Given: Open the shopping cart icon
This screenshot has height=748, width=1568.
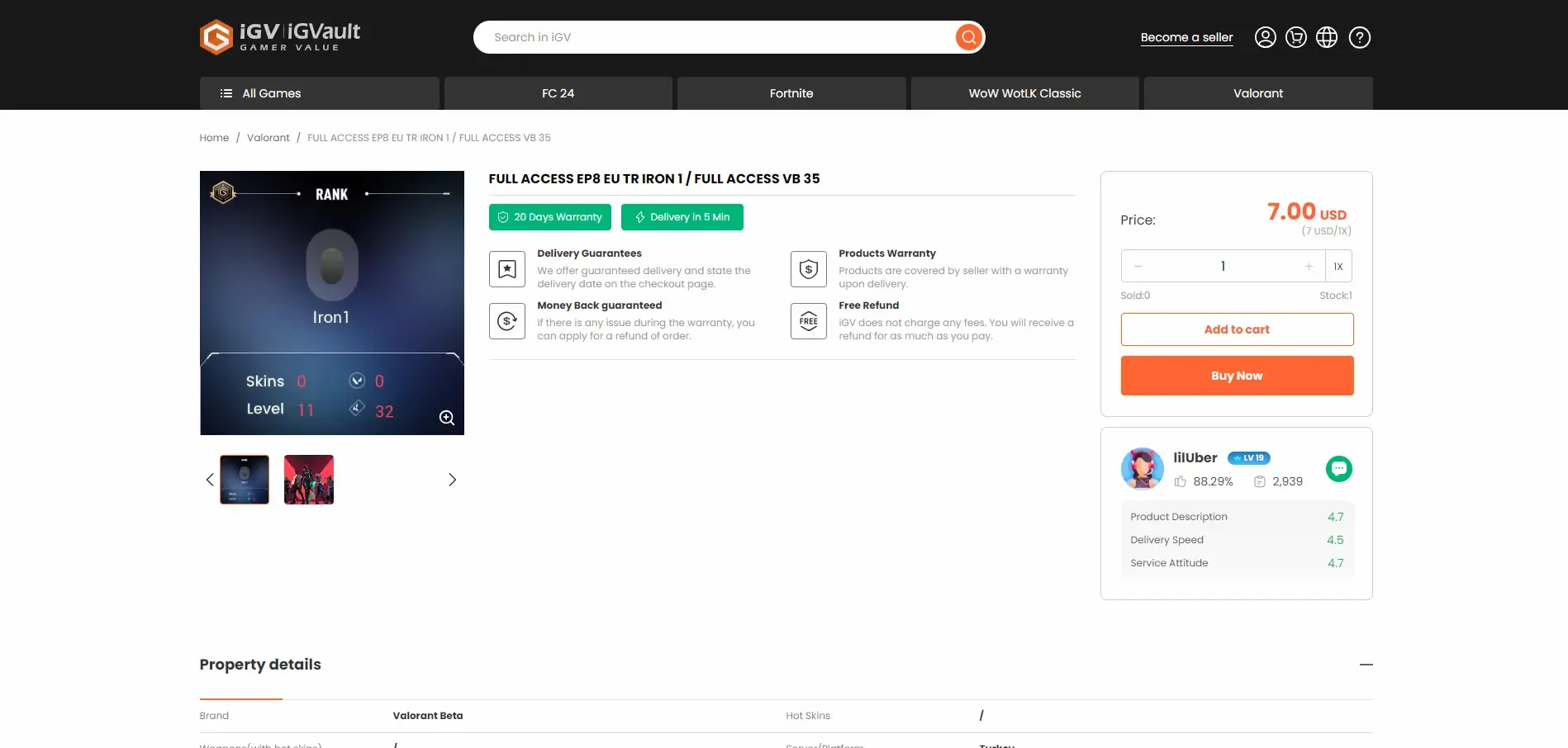Looking at the screenshot, I should pyautogui.click(x=1295, y=37).
